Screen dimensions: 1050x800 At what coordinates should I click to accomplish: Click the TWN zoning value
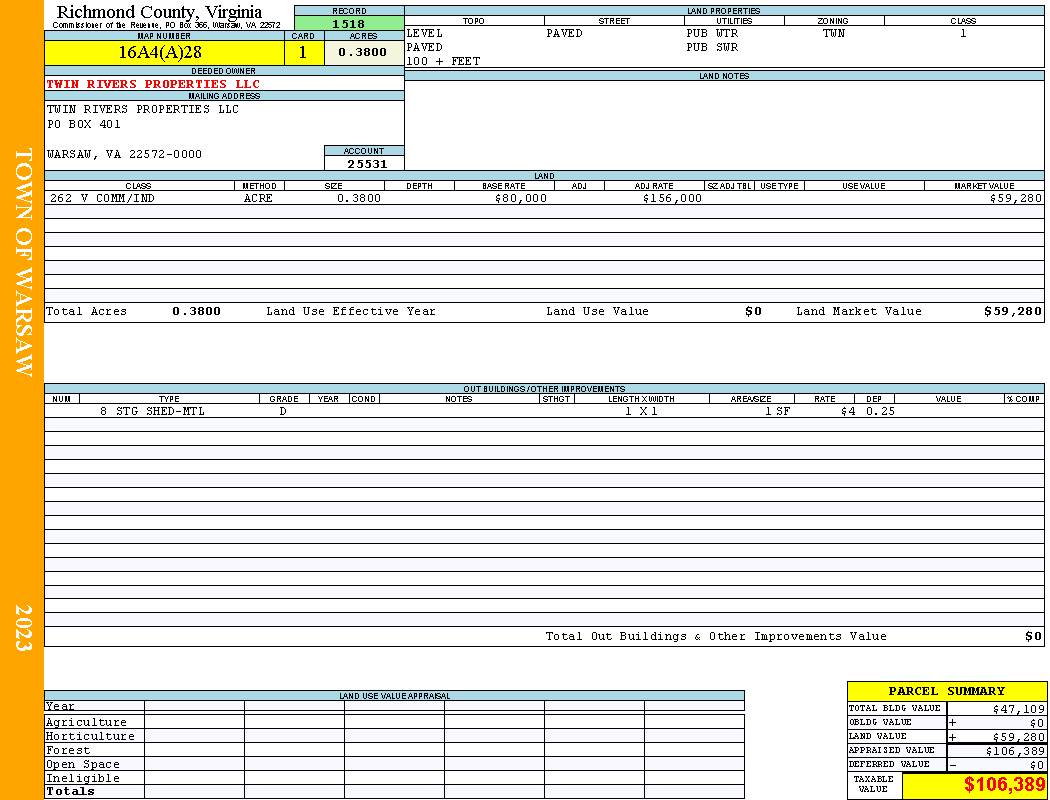pos(834,33)
